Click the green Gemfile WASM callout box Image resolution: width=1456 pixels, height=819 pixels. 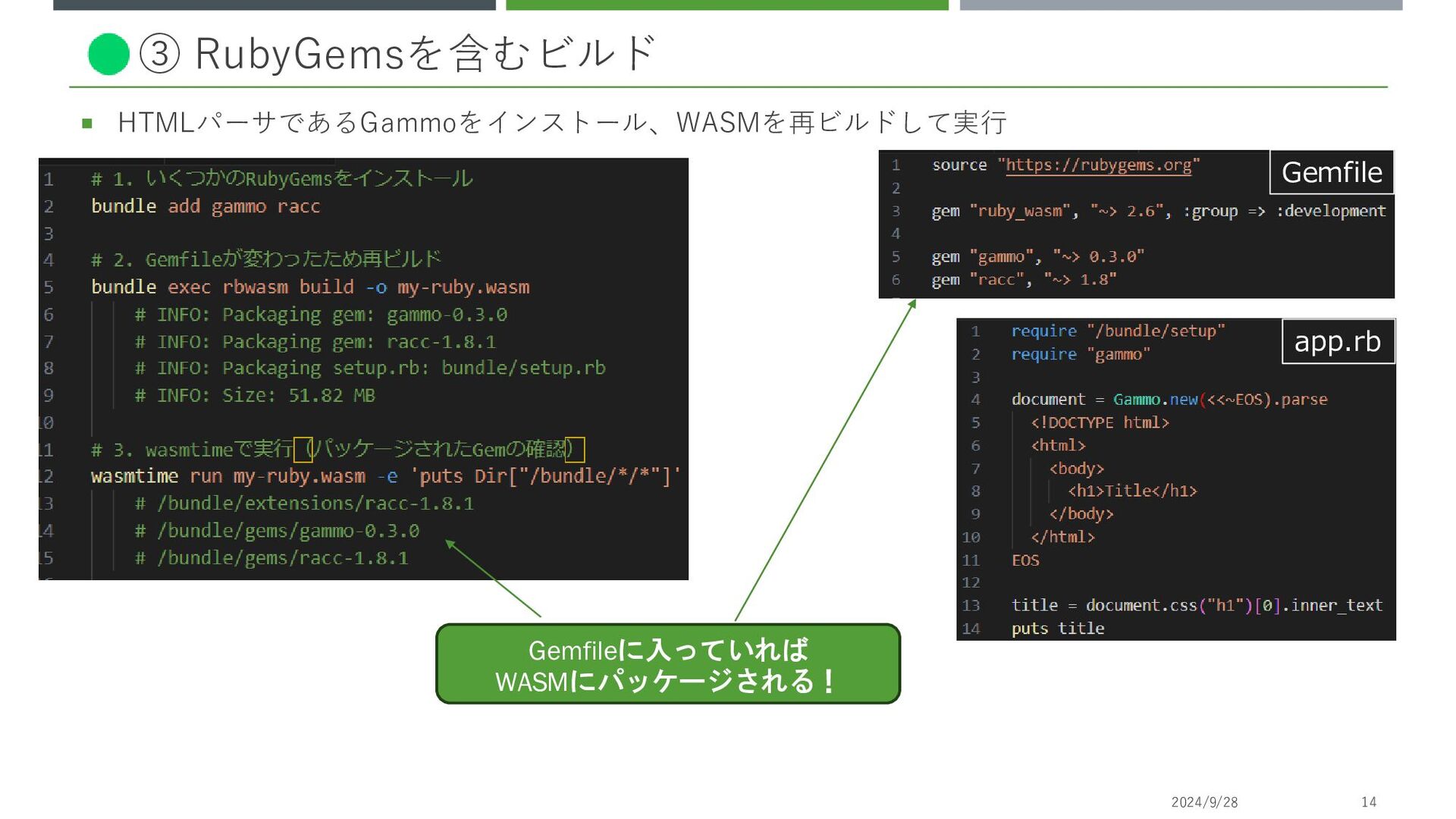(x=667, y=664)
